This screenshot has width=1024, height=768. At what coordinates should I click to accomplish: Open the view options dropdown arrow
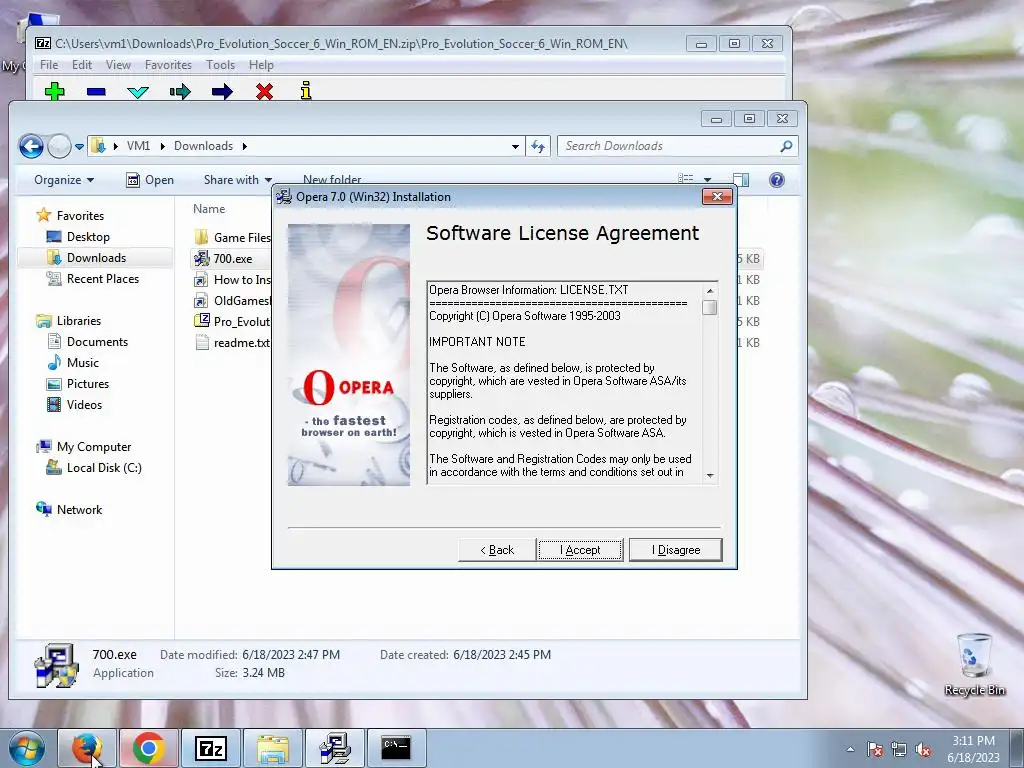[707, 179]
